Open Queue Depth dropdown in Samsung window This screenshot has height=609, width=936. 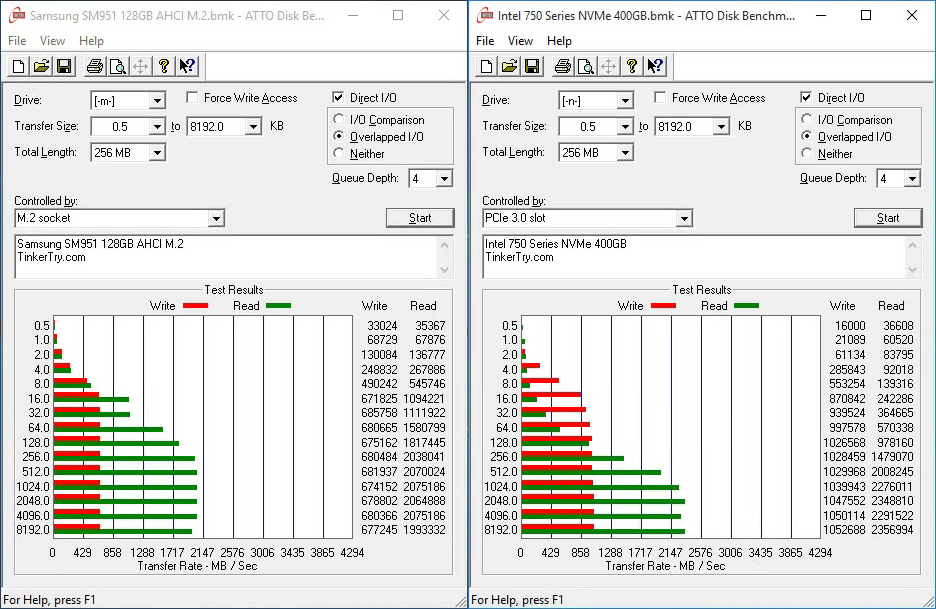(444, 179)
